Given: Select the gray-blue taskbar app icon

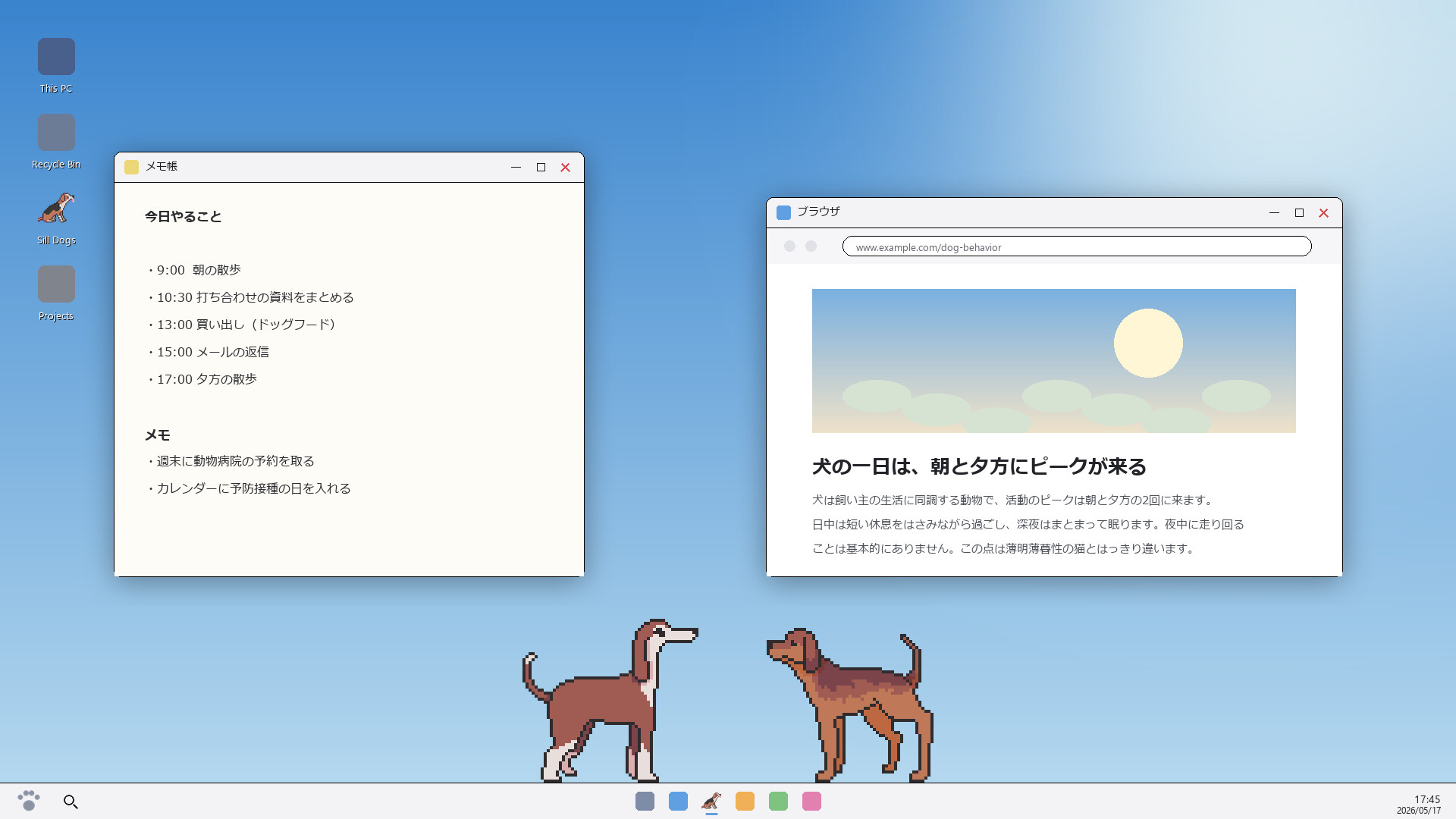Looking at the screenshot, I should click(645, 802).
